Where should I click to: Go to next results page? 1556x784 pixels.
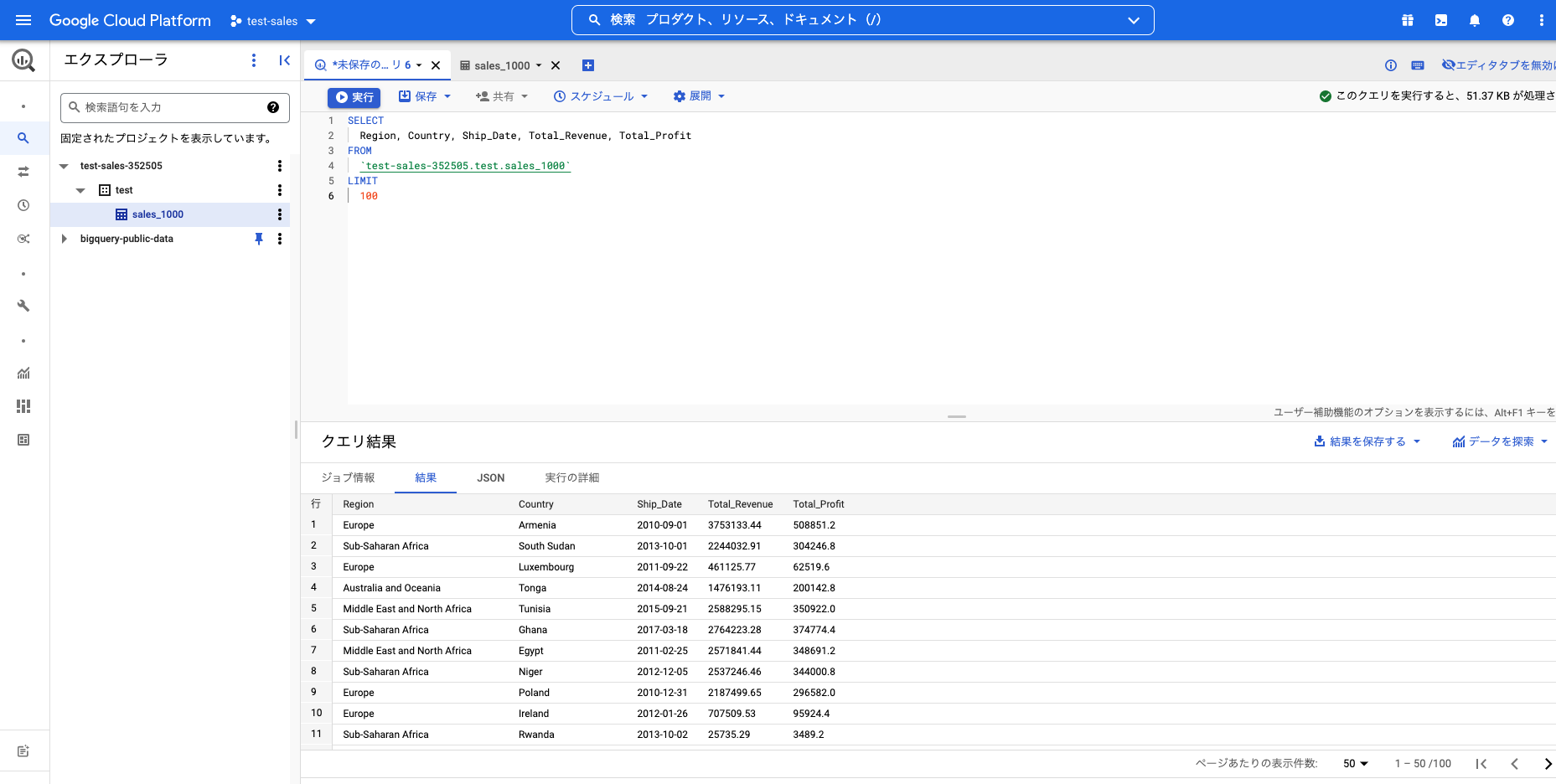click(x=1548, y=764)
